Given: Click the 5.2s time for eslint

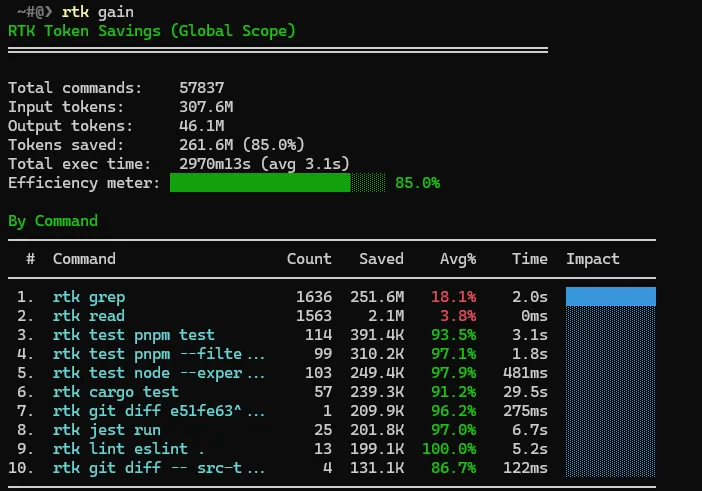Looking at the screenshot, I should (530, 449).
